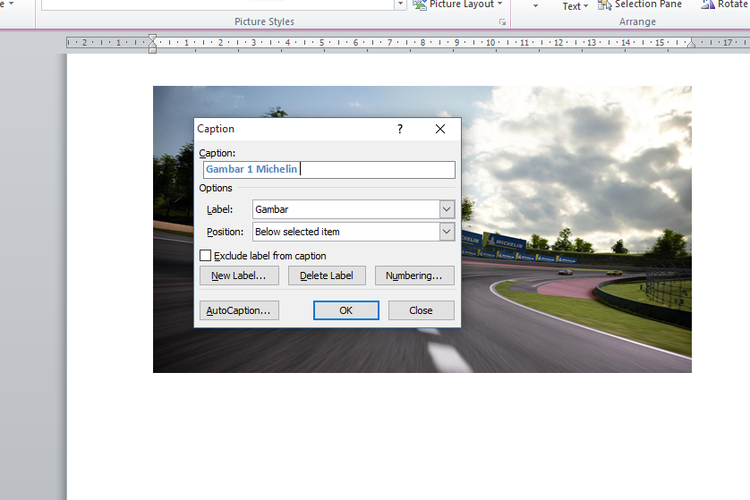Click OK in the Caption dialog
The height and width of the screenshot is (500, 750).
346,311
